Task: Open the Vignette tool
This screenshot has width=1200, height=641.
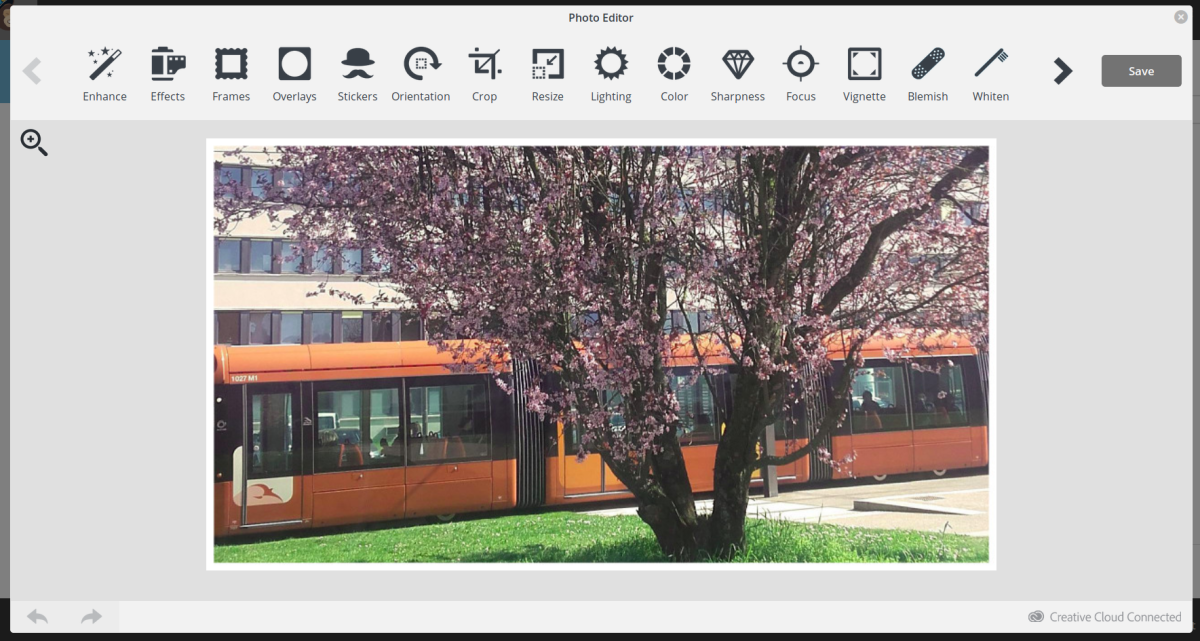Action: pos(864,74)
